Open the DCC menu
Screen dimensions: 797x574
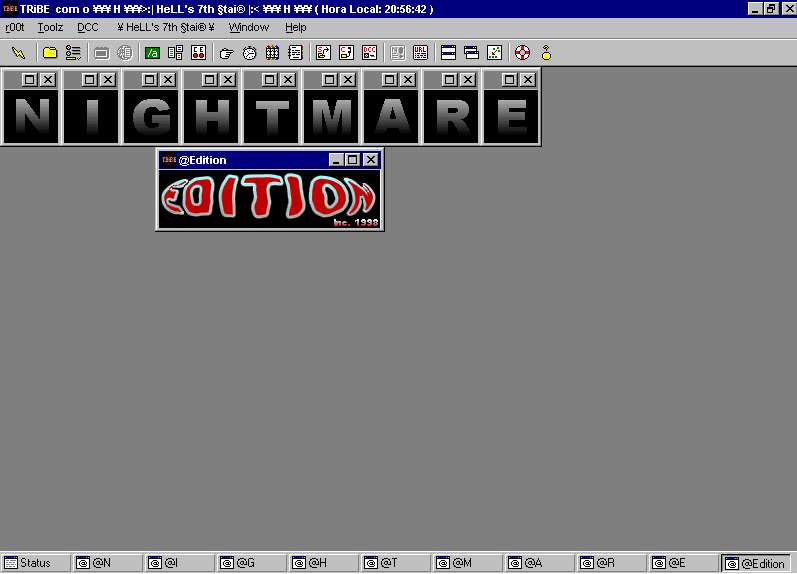coord(88,27)
